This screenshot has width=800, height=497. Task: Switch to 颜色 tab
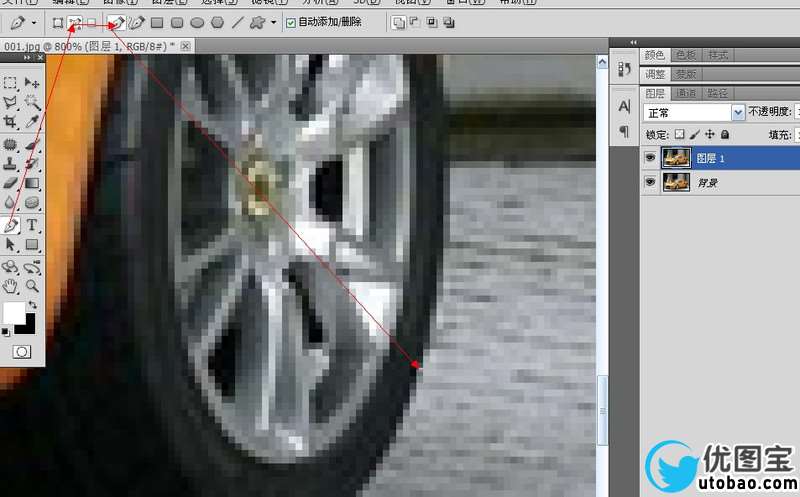pyautogui.click(x=655, y=55)
